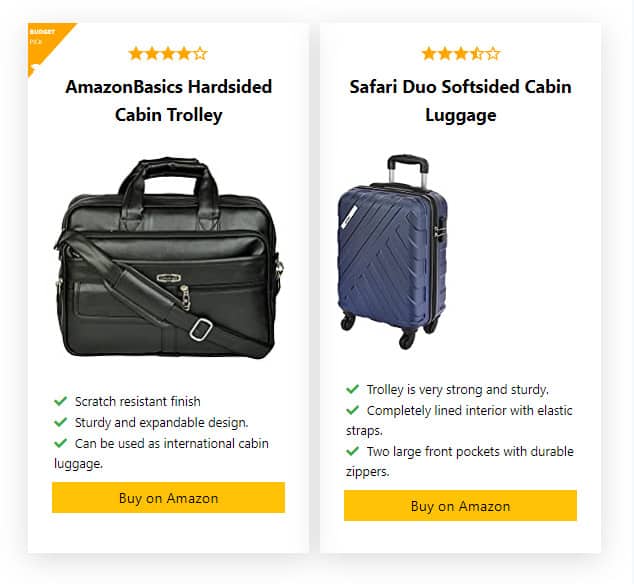The image size is (634, 584).
Task: Click the Safari Duo star rating
Action: pyautogui.click(x=460, y=54)
